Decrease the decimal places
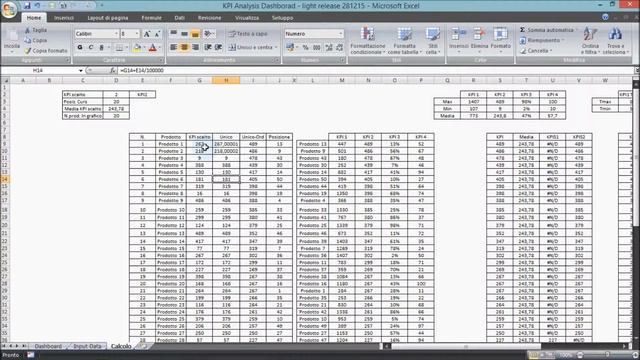The image size is (640, 360). pos(340,47)
